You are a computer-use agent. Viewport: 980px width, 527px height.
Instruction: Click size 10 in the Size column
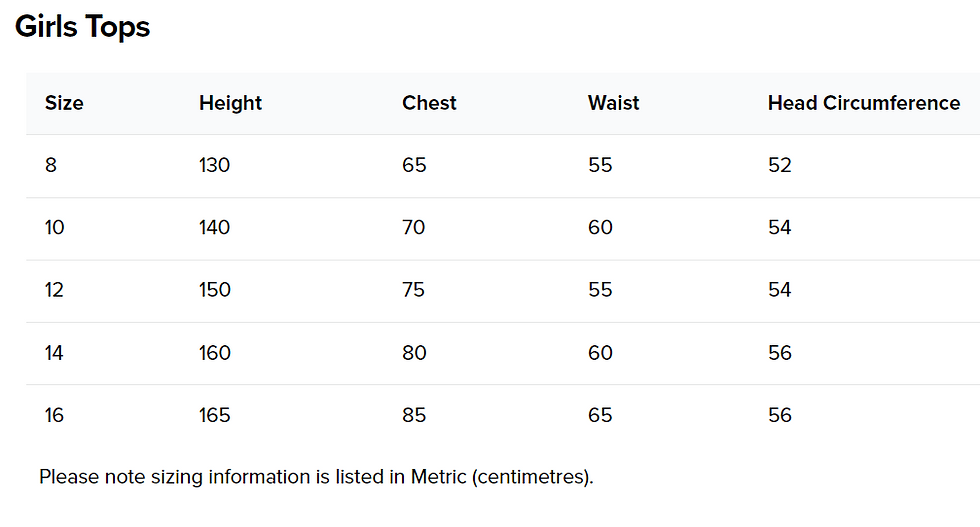[54, 228]
